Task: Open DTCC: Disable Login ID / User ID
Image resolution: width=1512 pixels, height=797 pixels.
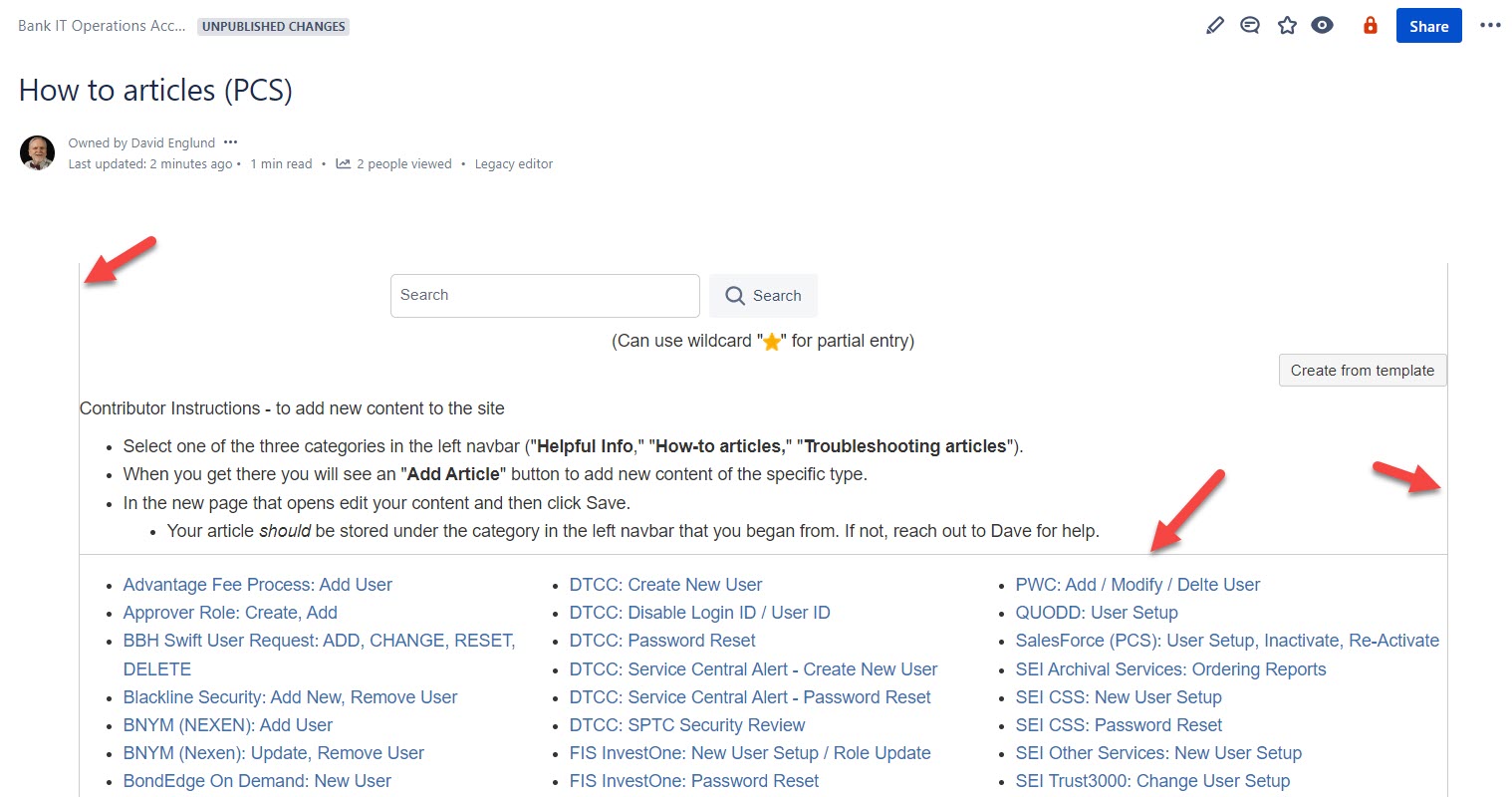Action: coord(699,613)
